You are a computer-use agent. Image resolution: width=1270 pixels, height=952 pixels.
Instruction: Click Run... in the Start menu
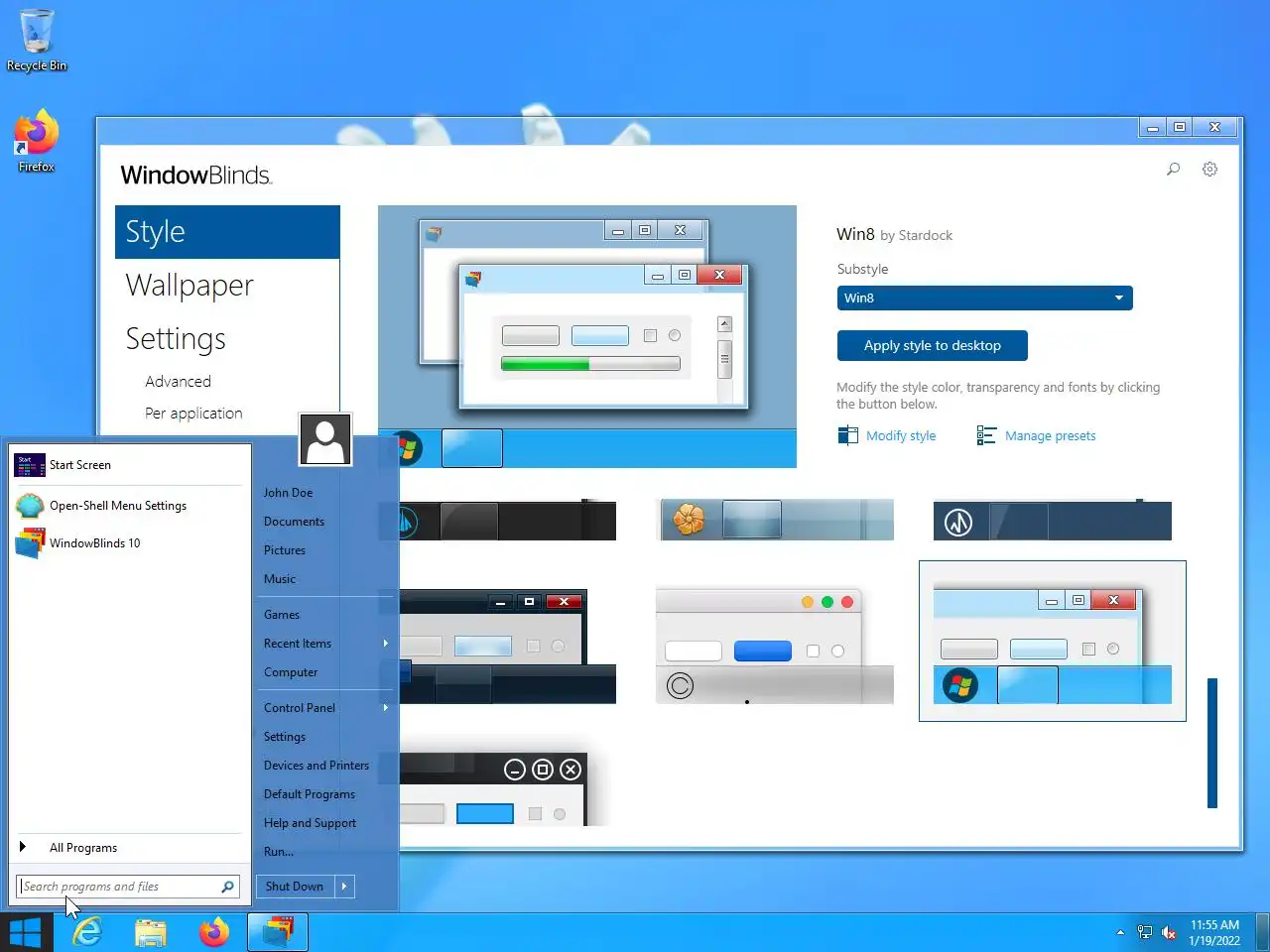[x=279, y=852]
